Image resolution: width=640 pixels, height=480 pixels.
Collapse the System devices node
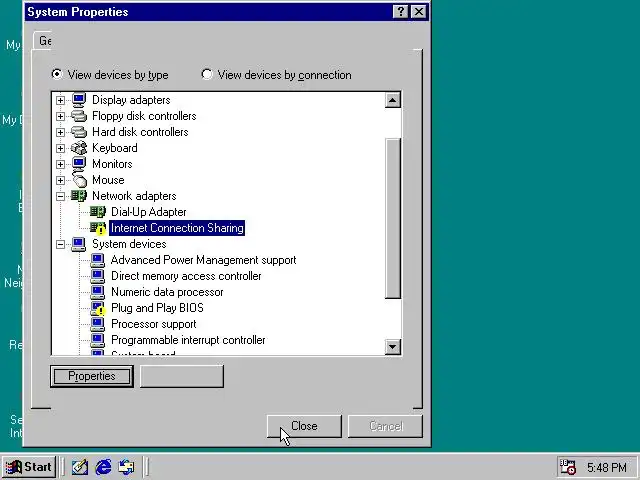pyautogui.click(x=60, y=244)
